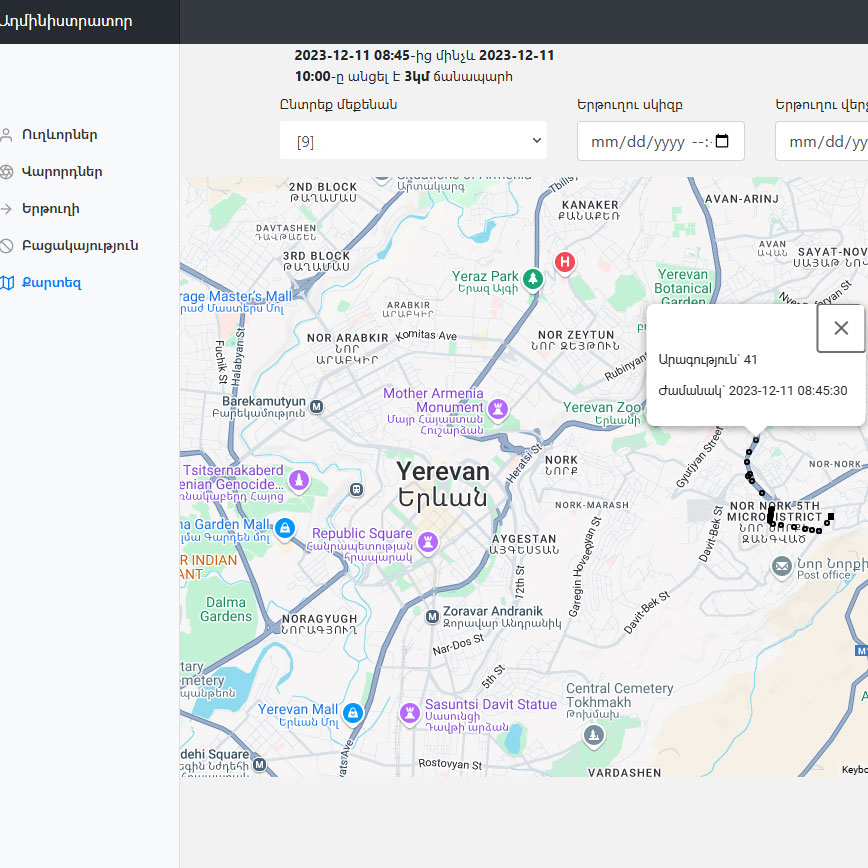Click the Երթուղու սկիզբ date input field
The width and height of the screenshot is (868, 868).
[x=660, y=141]
